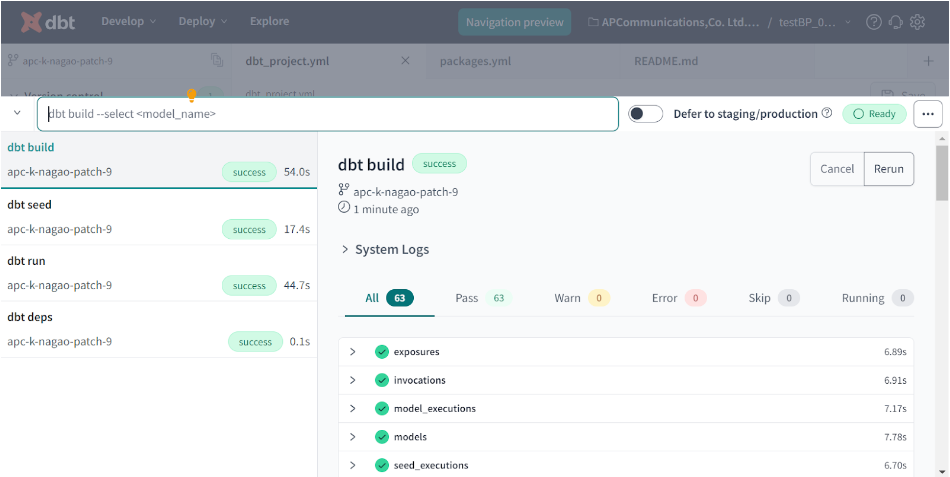Select the All 63 results tab
Viewport: 950px width, 477px height.
[x=390, y=298]
